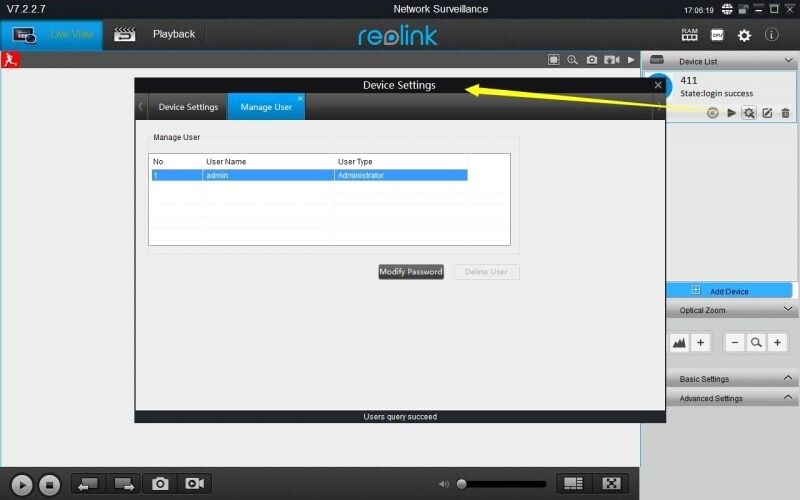This screenshot has width=800, height=500.
Task: Select the Device Settings tab in dialog
Action: point(188,107)
